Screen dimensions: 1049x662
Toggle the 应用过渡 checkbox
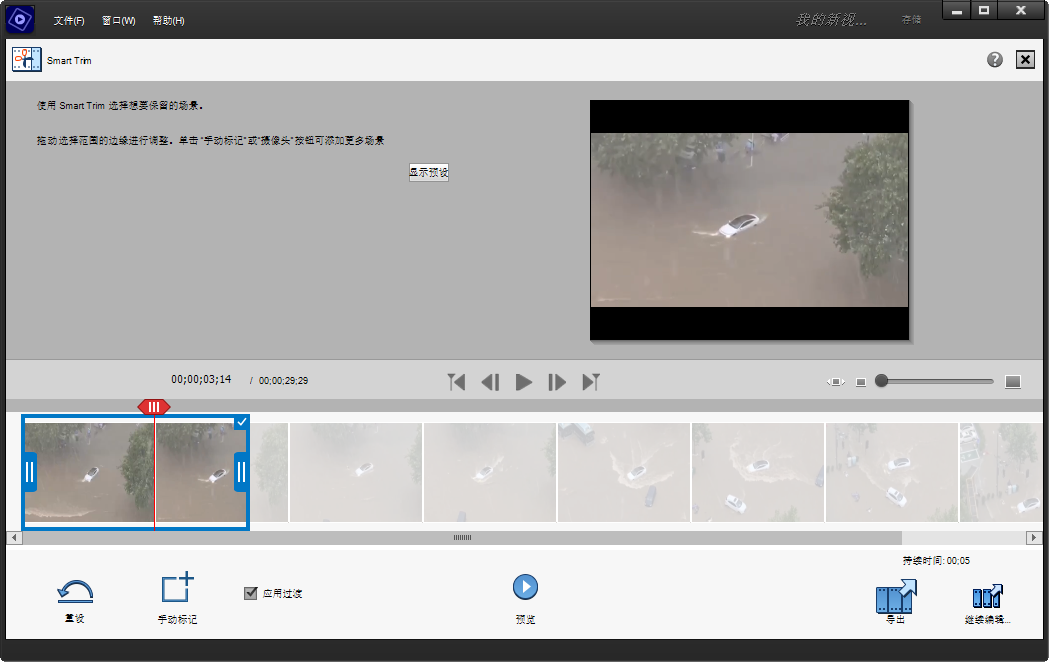pyautogui.click(x=251, y=593)
